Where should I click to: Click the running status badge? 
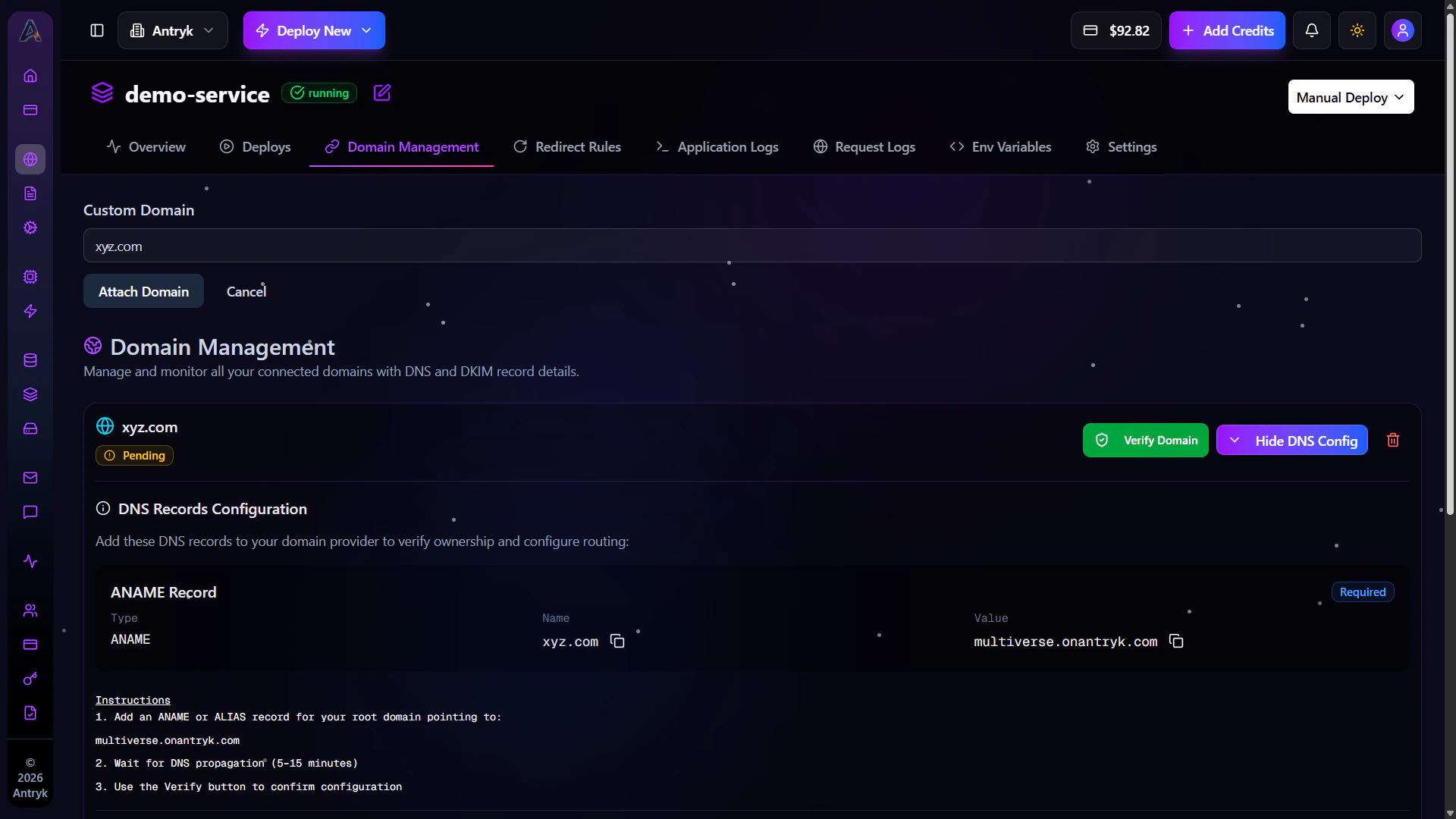[x=319, y=93]
